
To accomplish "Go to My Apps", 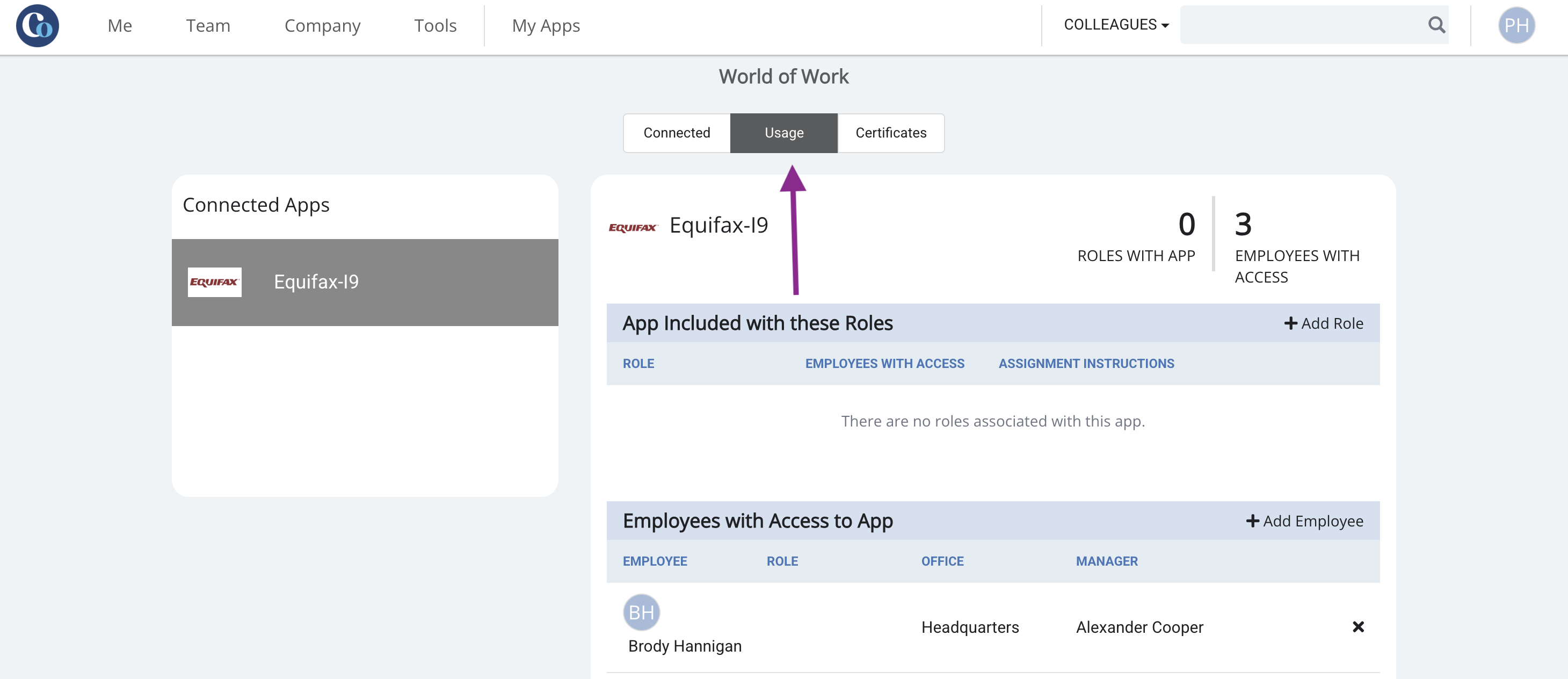I will (x=546, y=26).
